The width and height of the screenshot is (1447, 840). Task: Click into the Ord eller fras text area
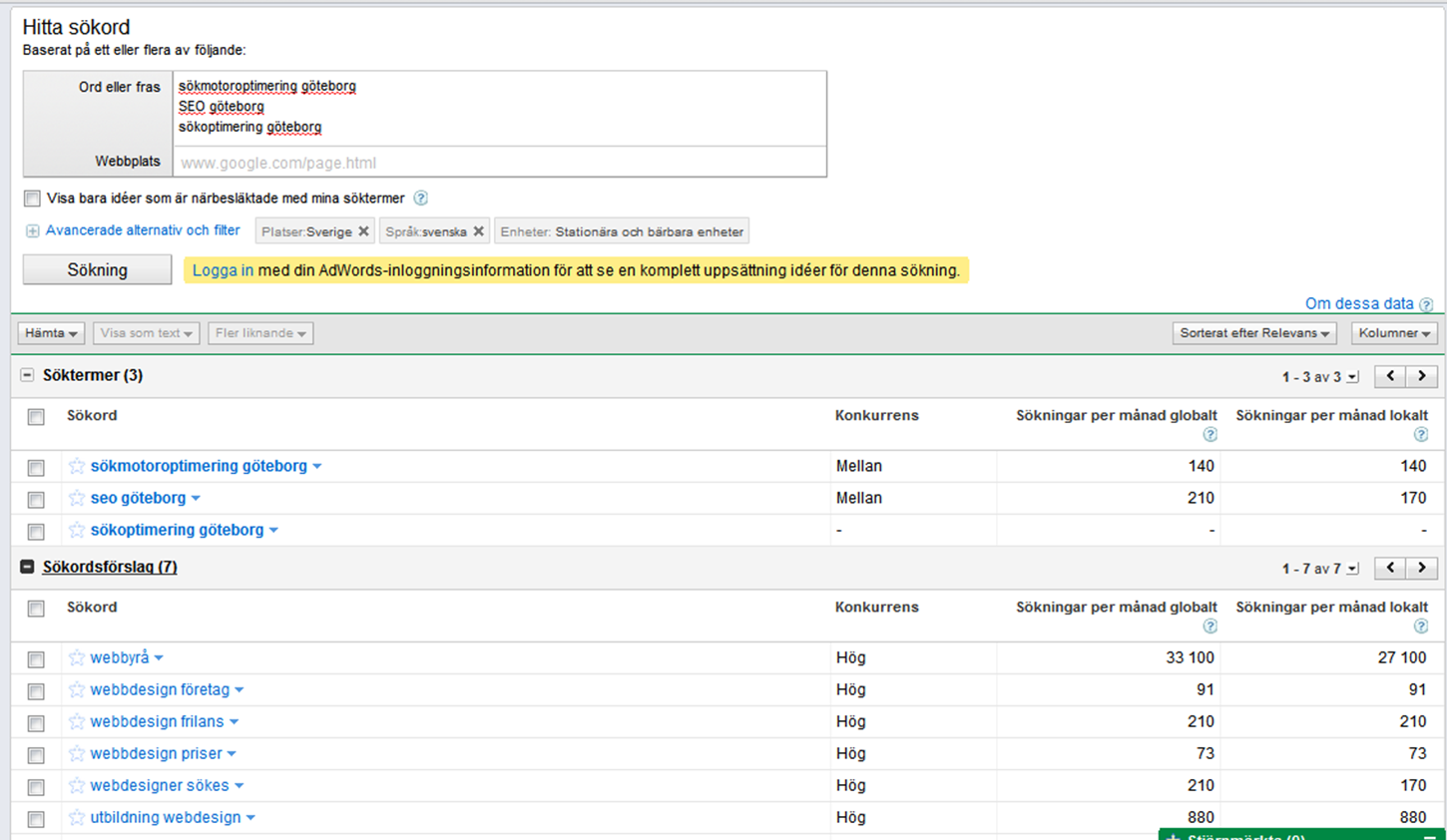[x=499, y=109]
